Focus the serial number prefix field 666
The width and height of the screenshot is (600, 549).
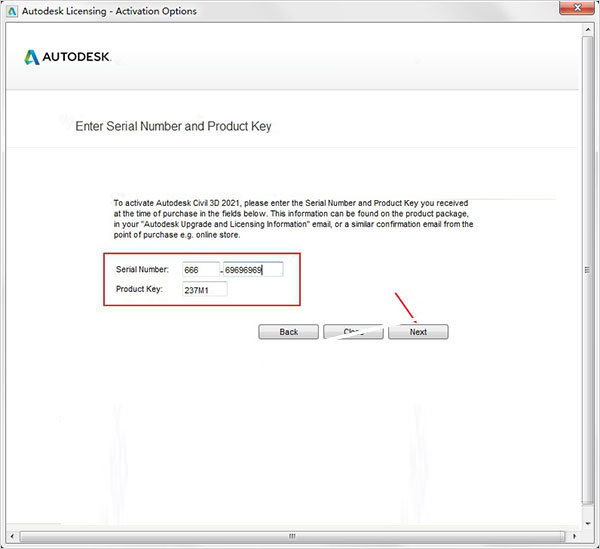coord(201,270)
